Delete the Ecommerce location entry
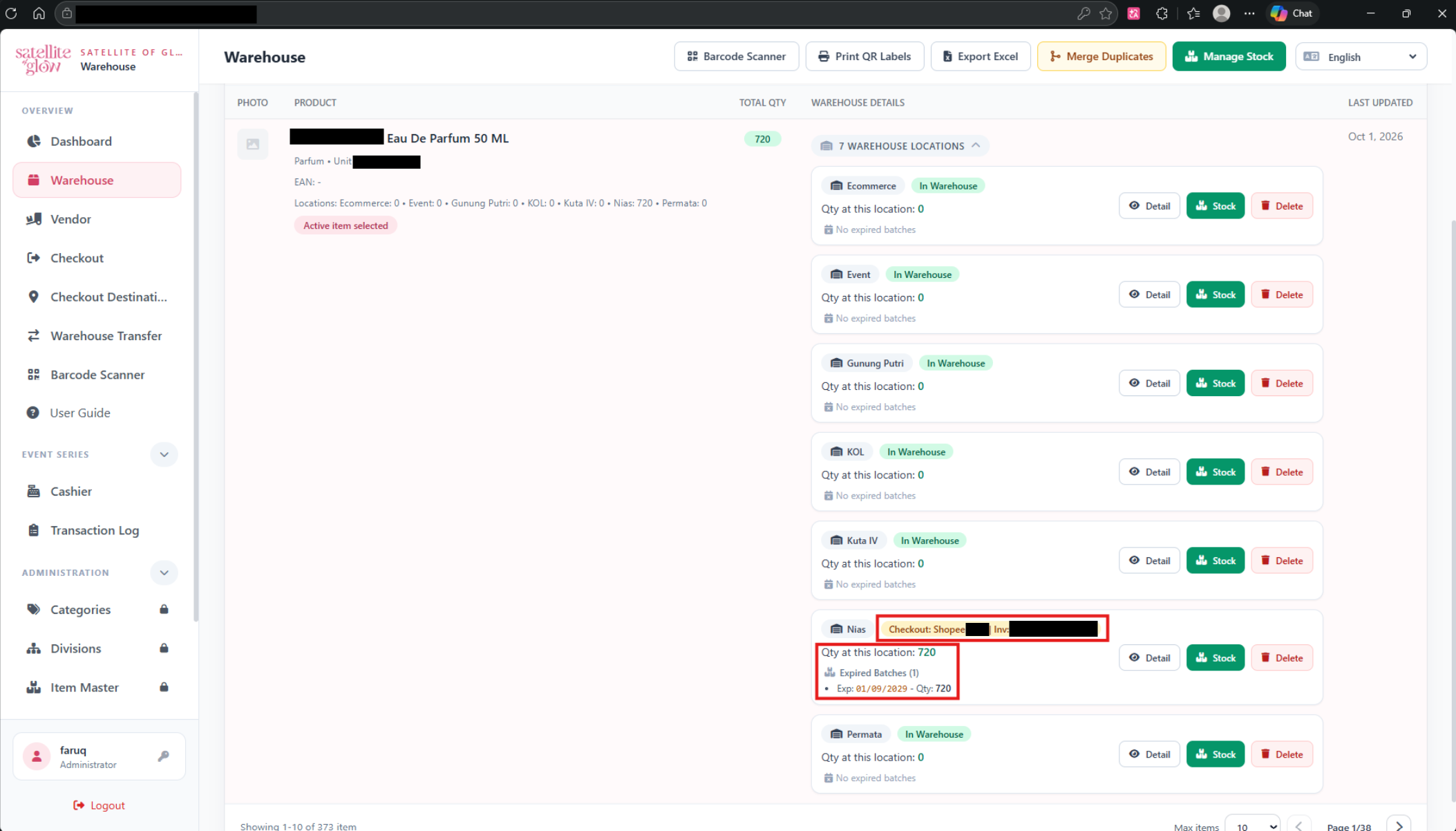 1282,206
